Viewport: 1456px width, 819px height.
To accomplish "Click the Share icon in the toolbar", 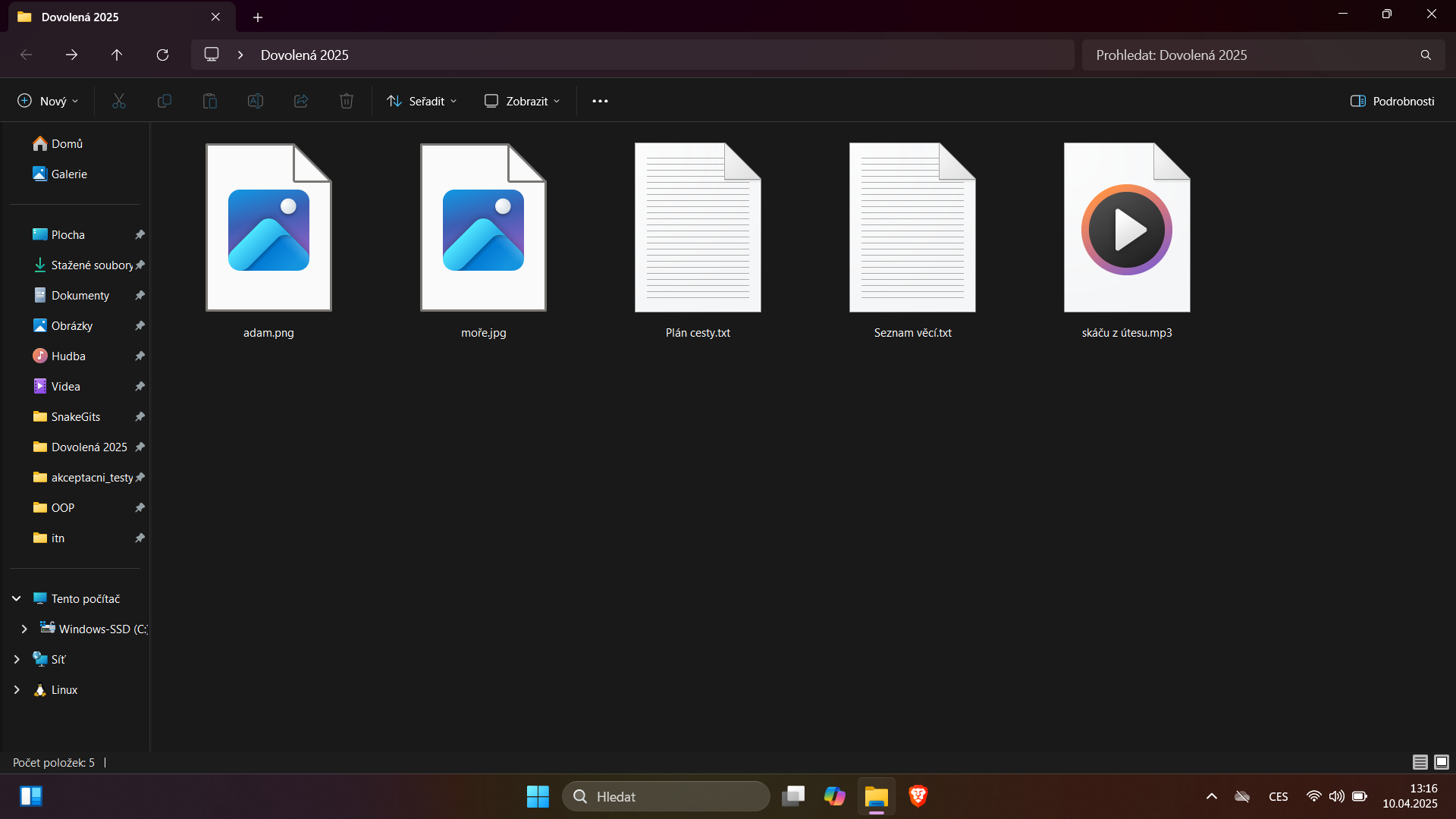I will pos(300,100).
